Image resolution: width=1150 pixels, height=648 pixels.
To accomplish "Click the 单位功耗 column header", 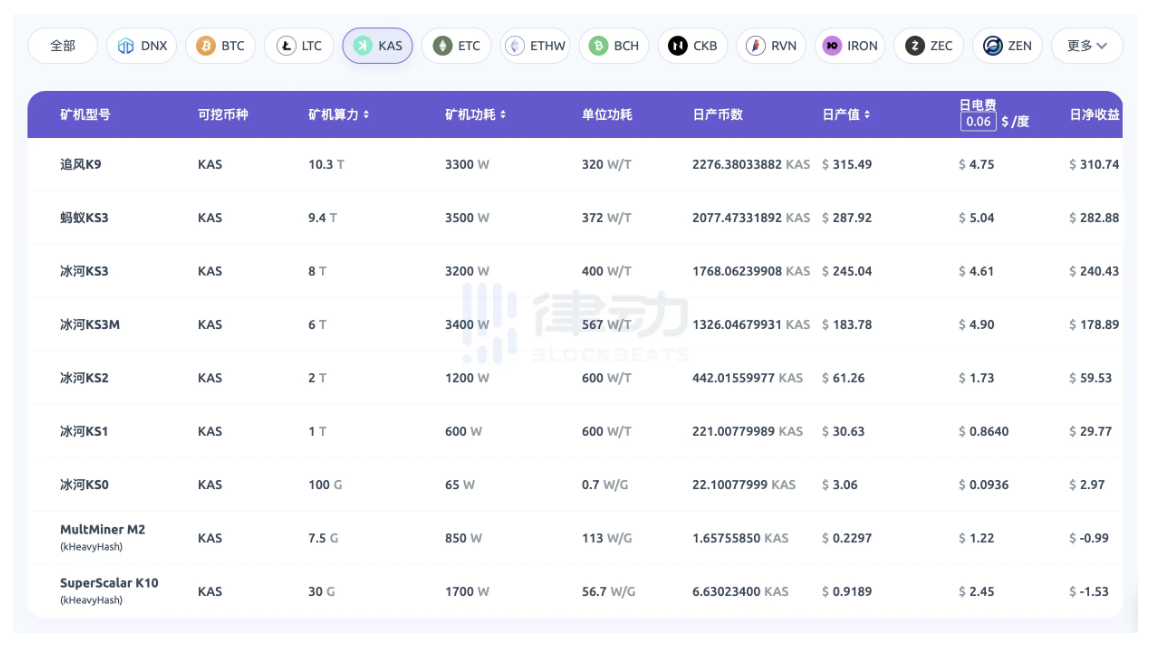I will point(607,115).
